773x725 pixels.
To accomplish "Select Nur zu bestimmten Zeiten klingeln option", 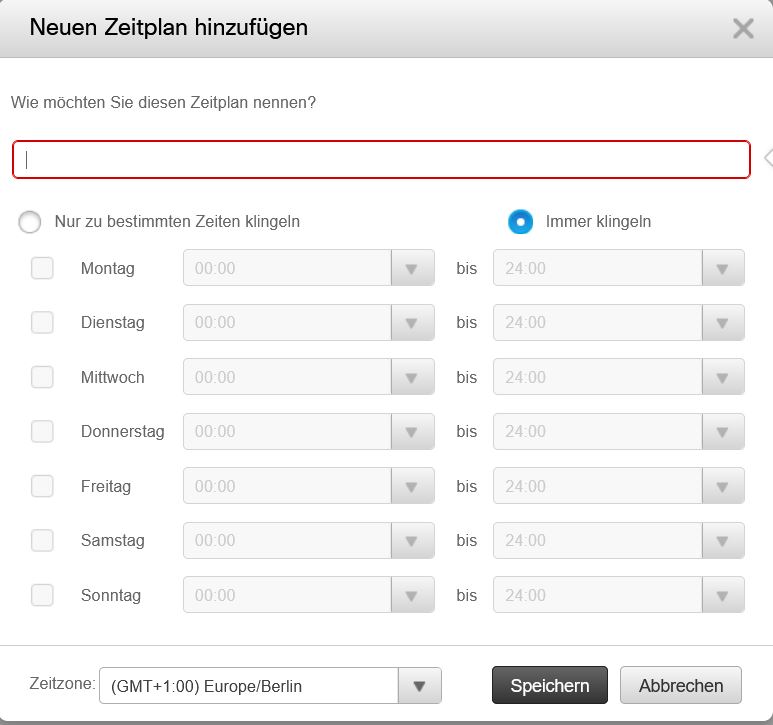I will click(30, 222).
